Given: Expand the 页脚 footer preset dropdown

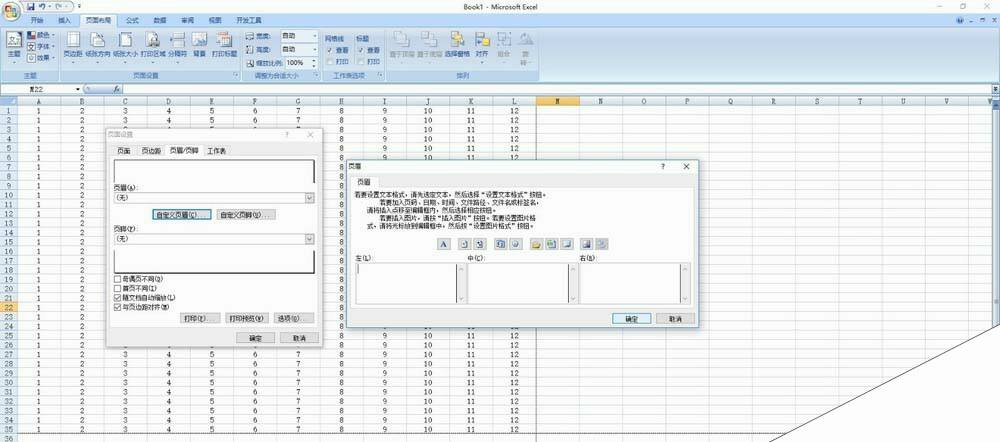Looking at the screenshot, I should [x=310, y=239].
